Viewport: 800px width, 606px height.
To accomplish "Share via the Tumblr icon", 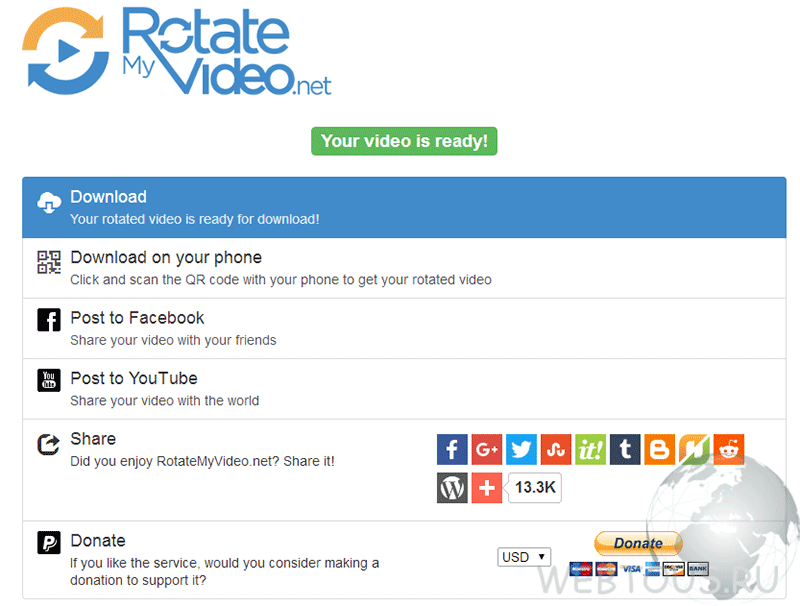I will pyautogui.click(x=625, y=449).
